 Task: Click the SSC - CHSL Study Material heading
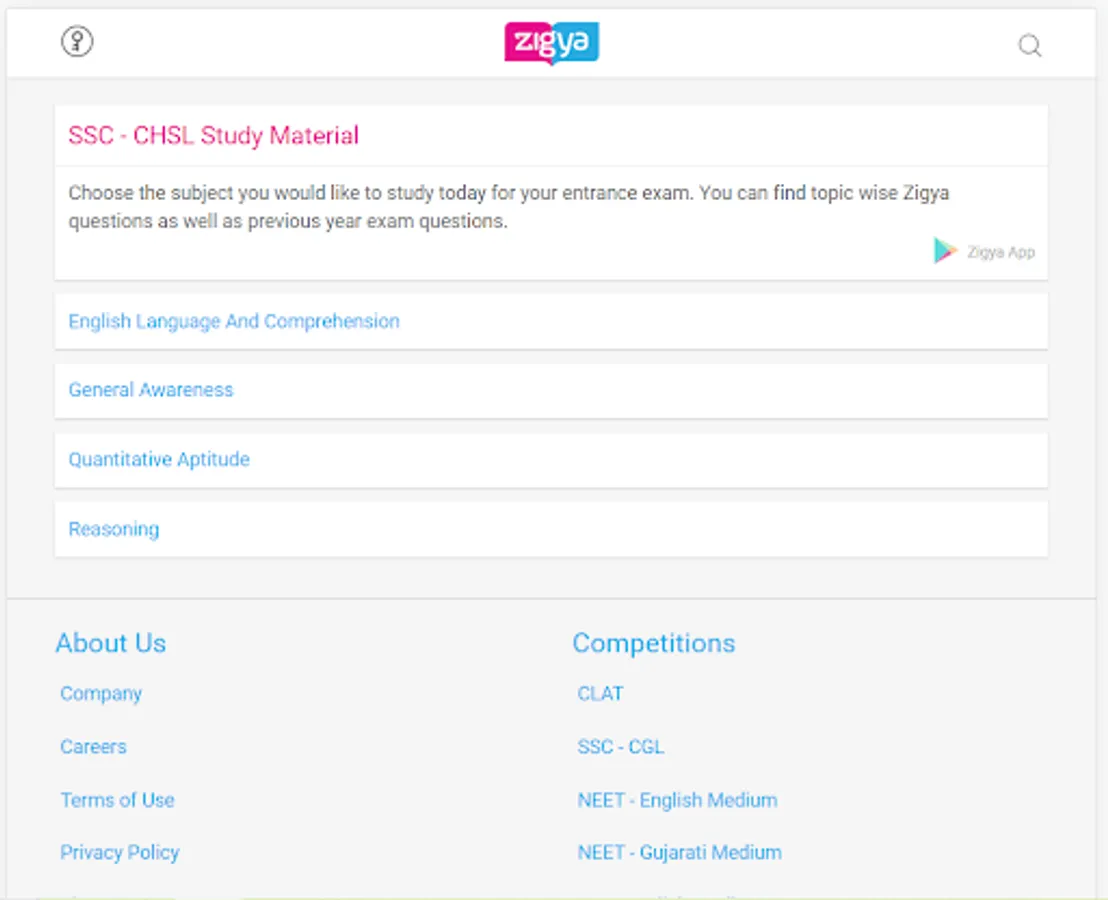pyautogui.click(x=213, y=135)
